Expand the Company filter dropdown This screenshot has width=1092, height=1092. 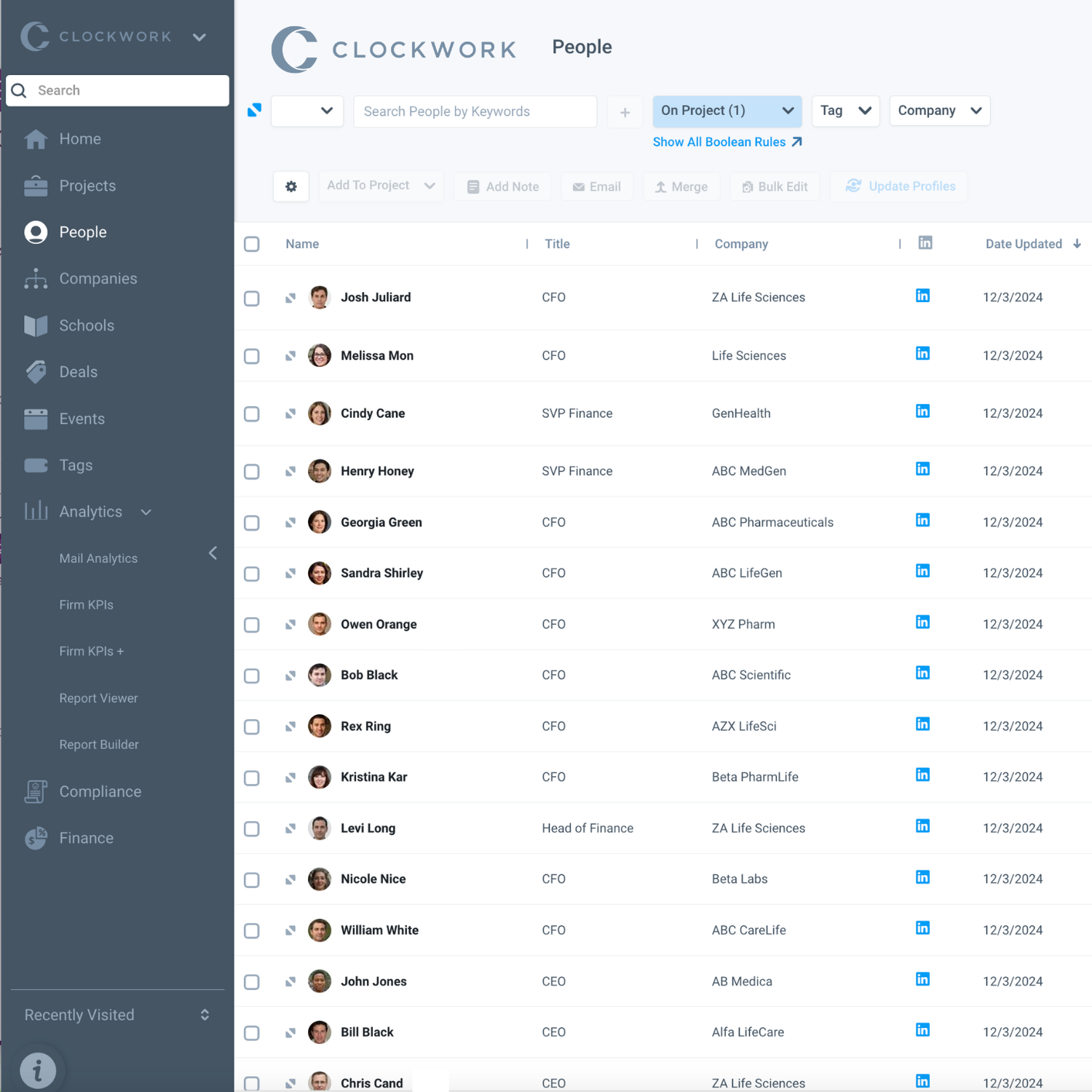[939, 111]
